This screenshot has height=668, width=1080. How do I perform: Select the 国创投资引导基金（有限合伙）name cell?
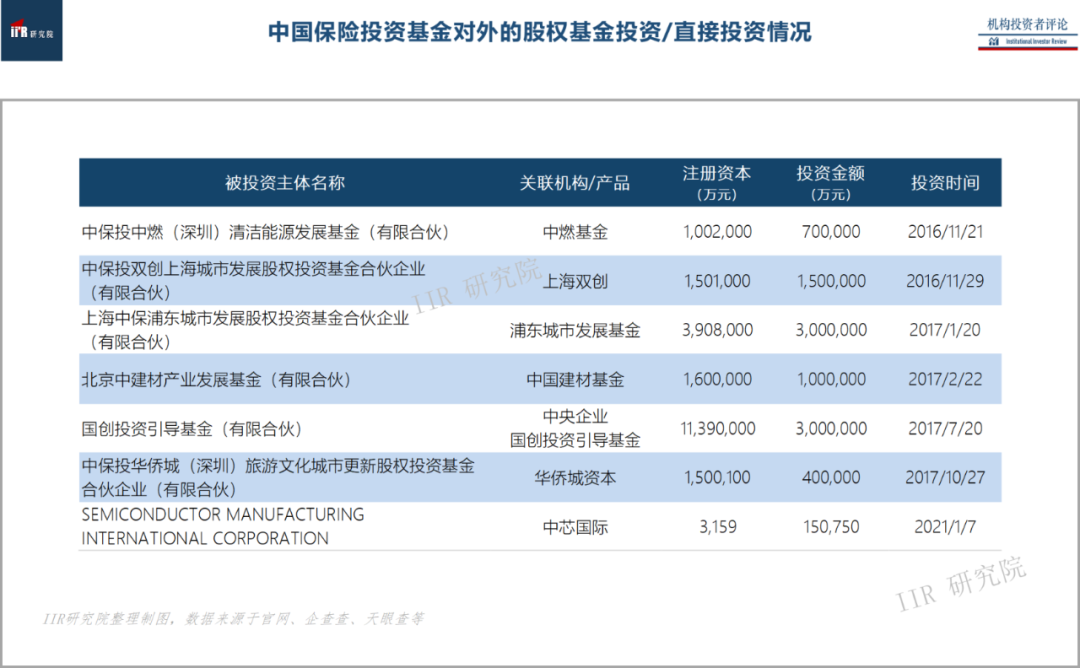[192, 429]
